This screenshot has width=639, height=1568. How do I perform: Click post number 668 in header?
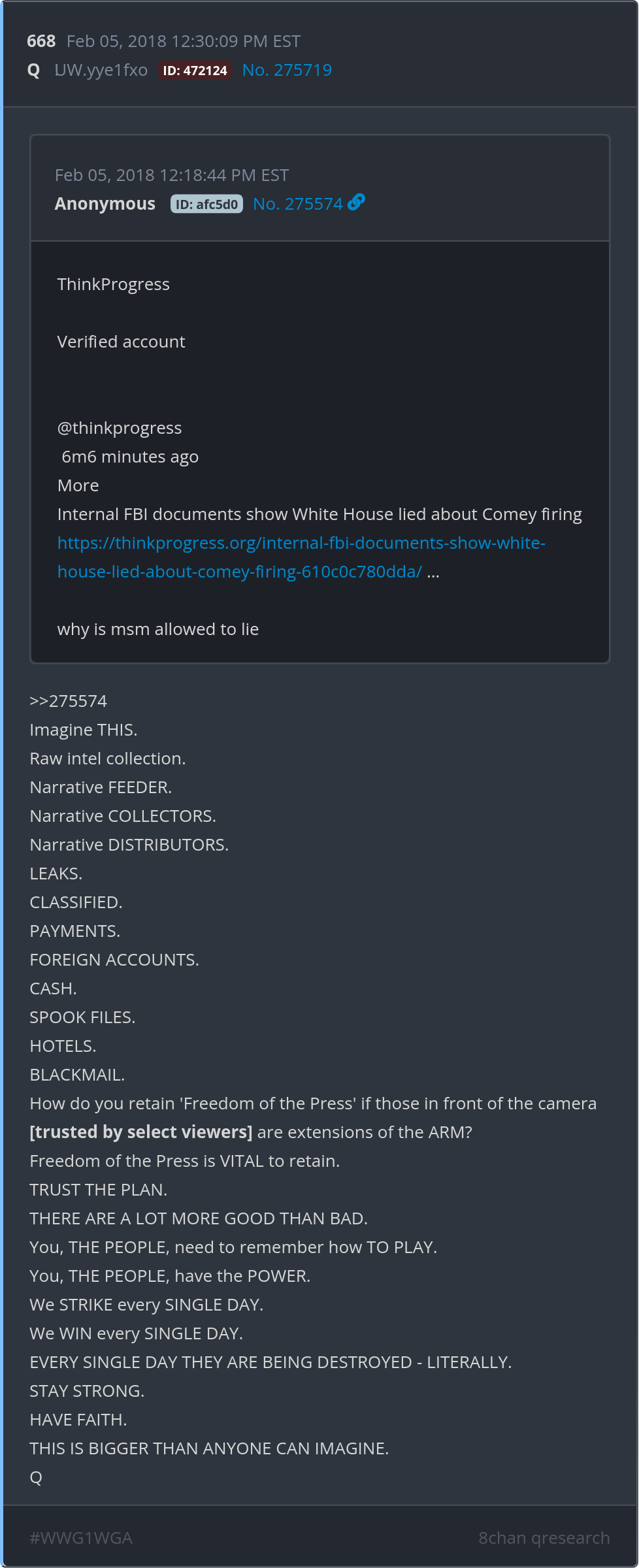(x=41, y=41)
